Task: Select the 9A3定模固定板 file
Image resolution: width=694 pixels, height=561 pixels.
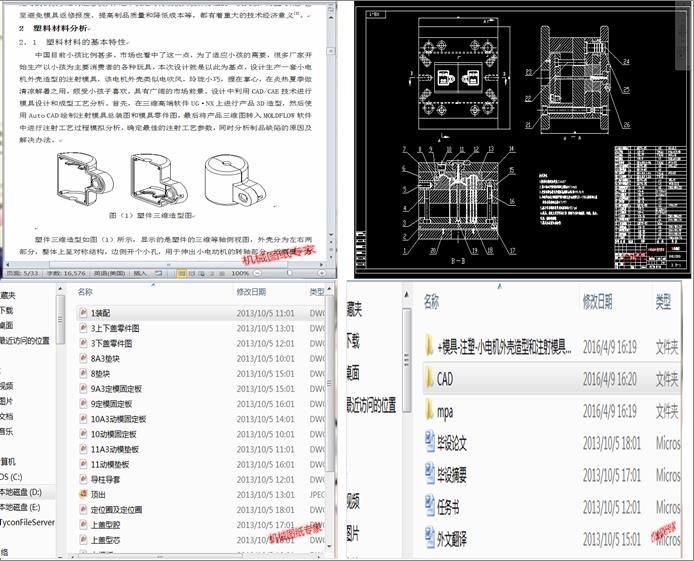Action: [x=116, y=388]
